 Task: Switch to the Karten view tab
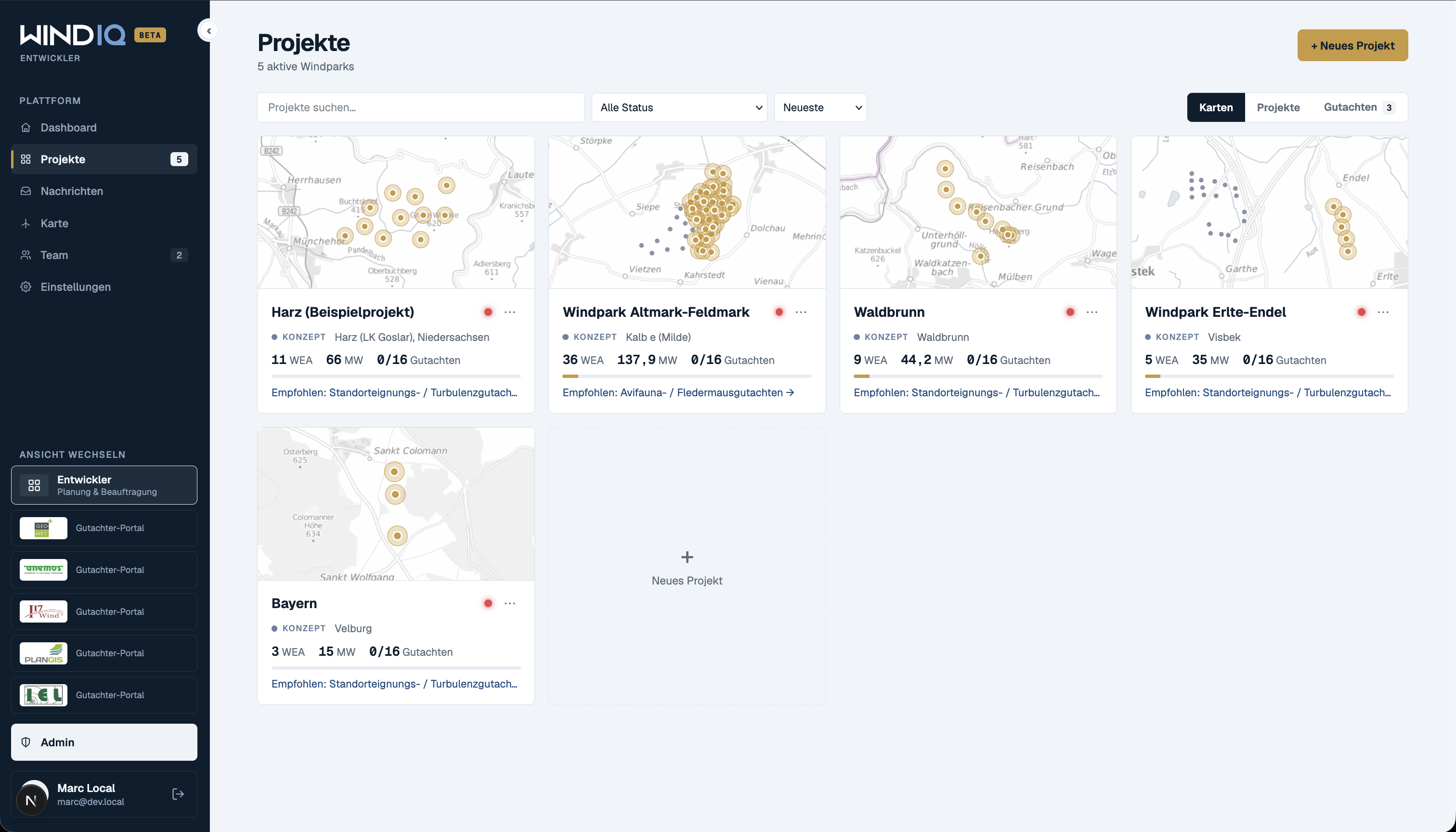tap(1216, 107)
